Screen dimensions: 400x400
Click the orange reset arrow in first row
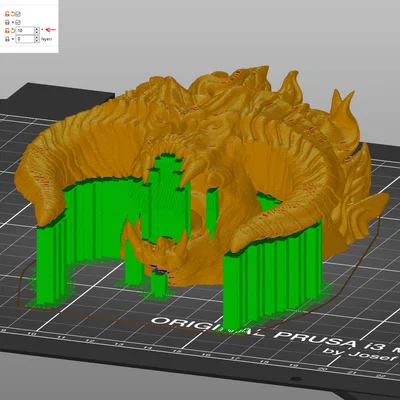pyautogui.click(x=13, y=14)
